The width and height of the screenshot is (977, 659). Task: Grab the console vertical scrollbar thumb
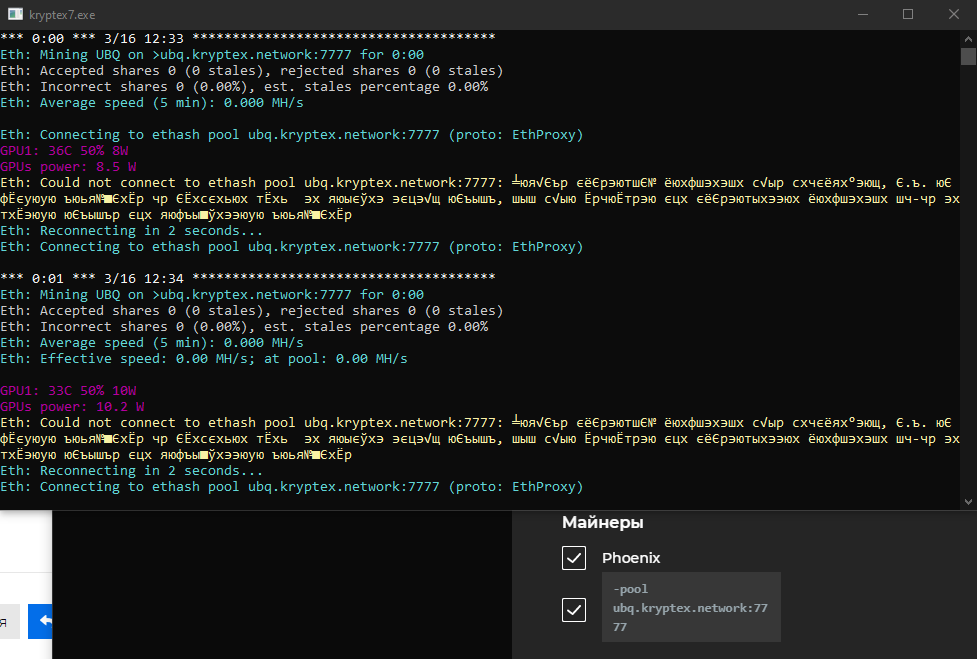(968, 56)
